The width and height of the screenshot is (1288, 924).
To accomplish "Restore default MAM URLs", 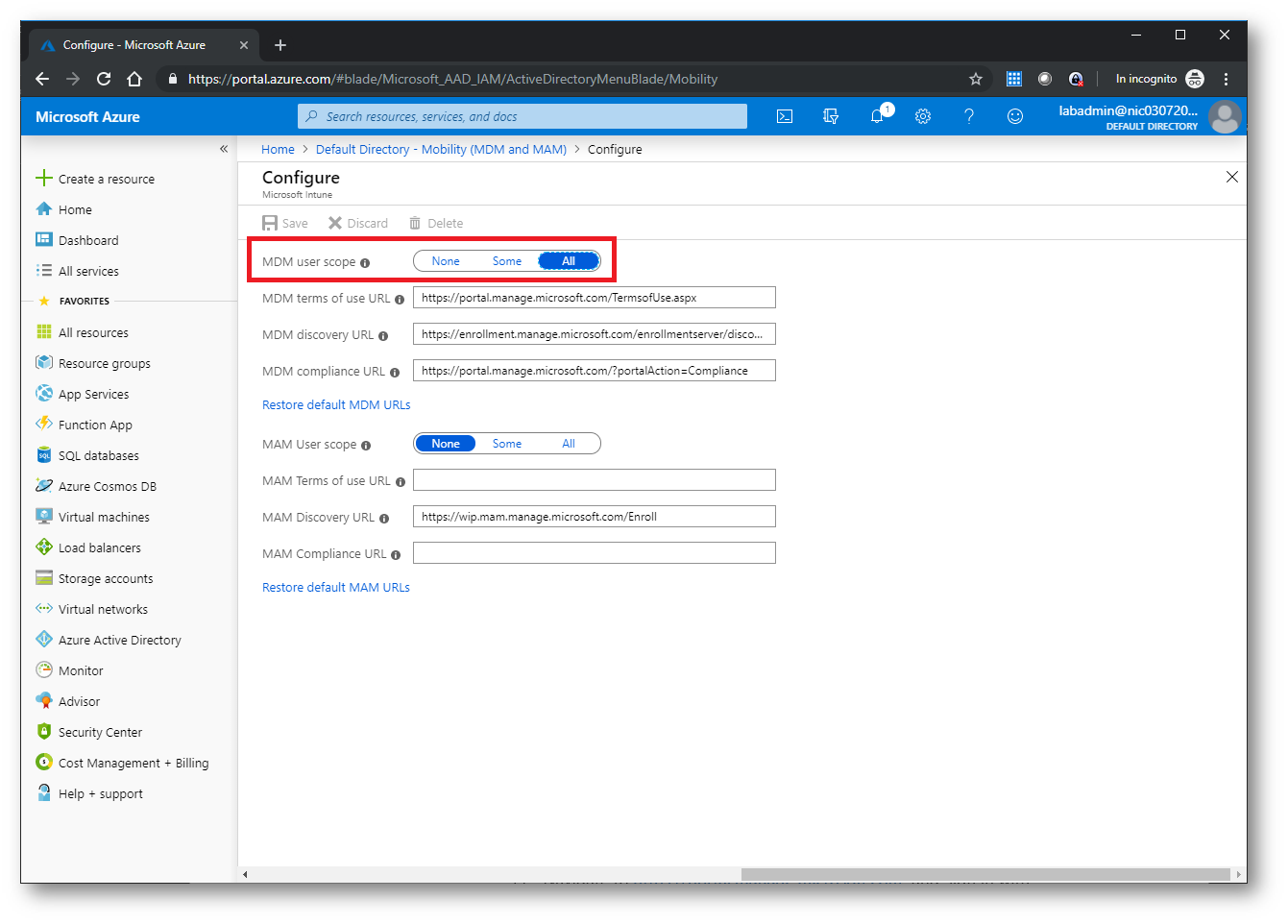I will tap(336, 588).
